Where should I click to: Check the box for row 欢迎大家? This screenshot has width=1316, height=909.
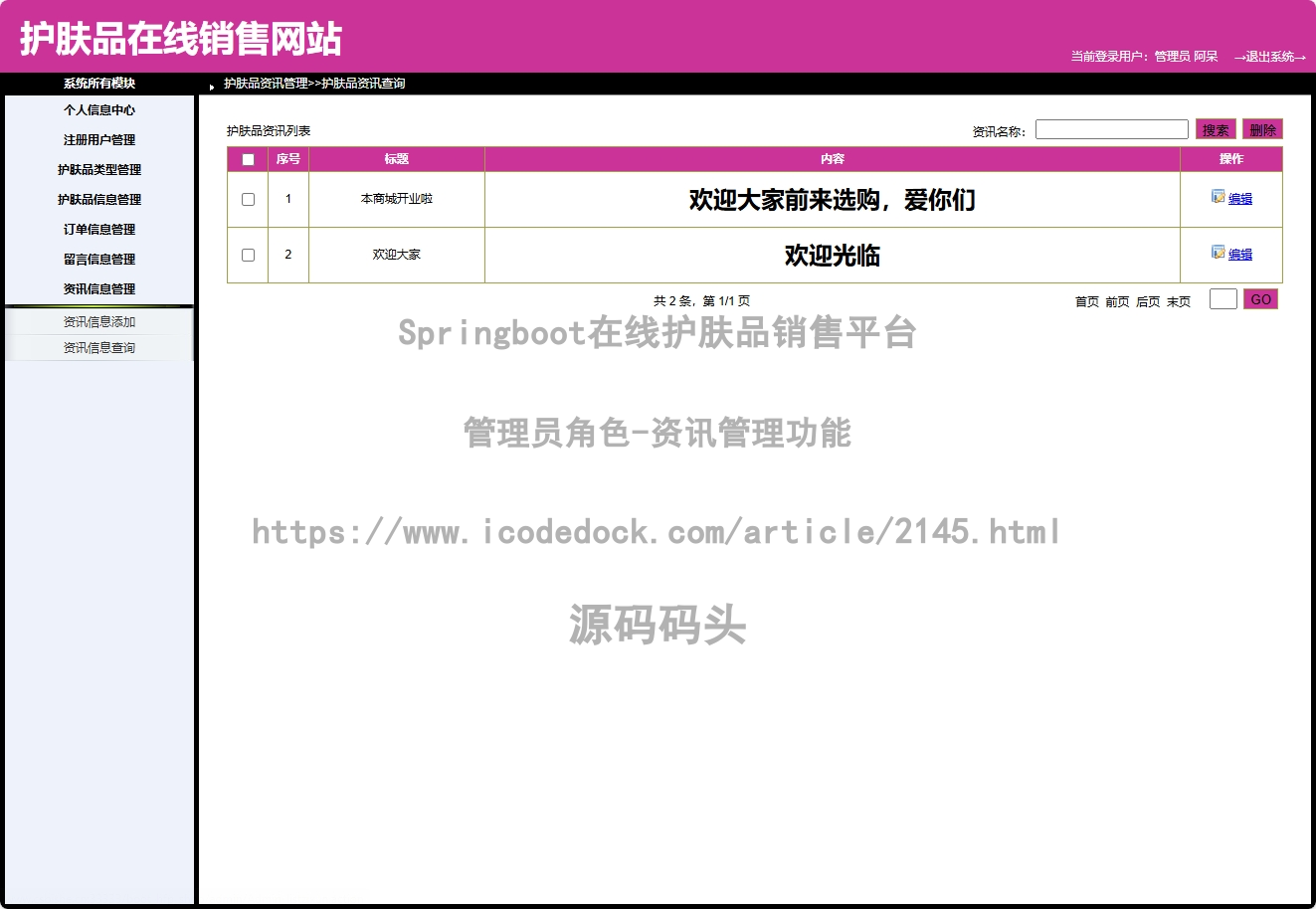coord(248,255)
